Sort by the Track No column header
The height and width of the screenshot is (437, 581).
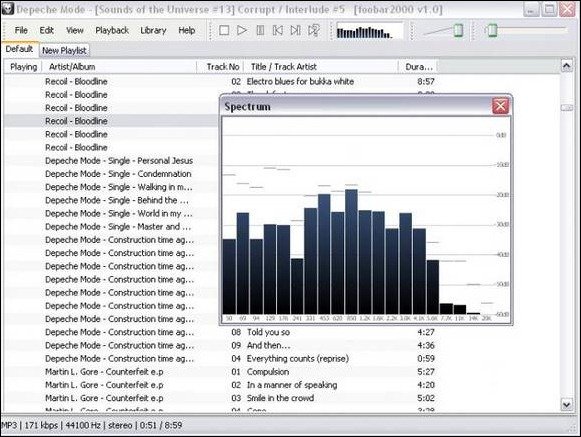click(x=220, y=67)
